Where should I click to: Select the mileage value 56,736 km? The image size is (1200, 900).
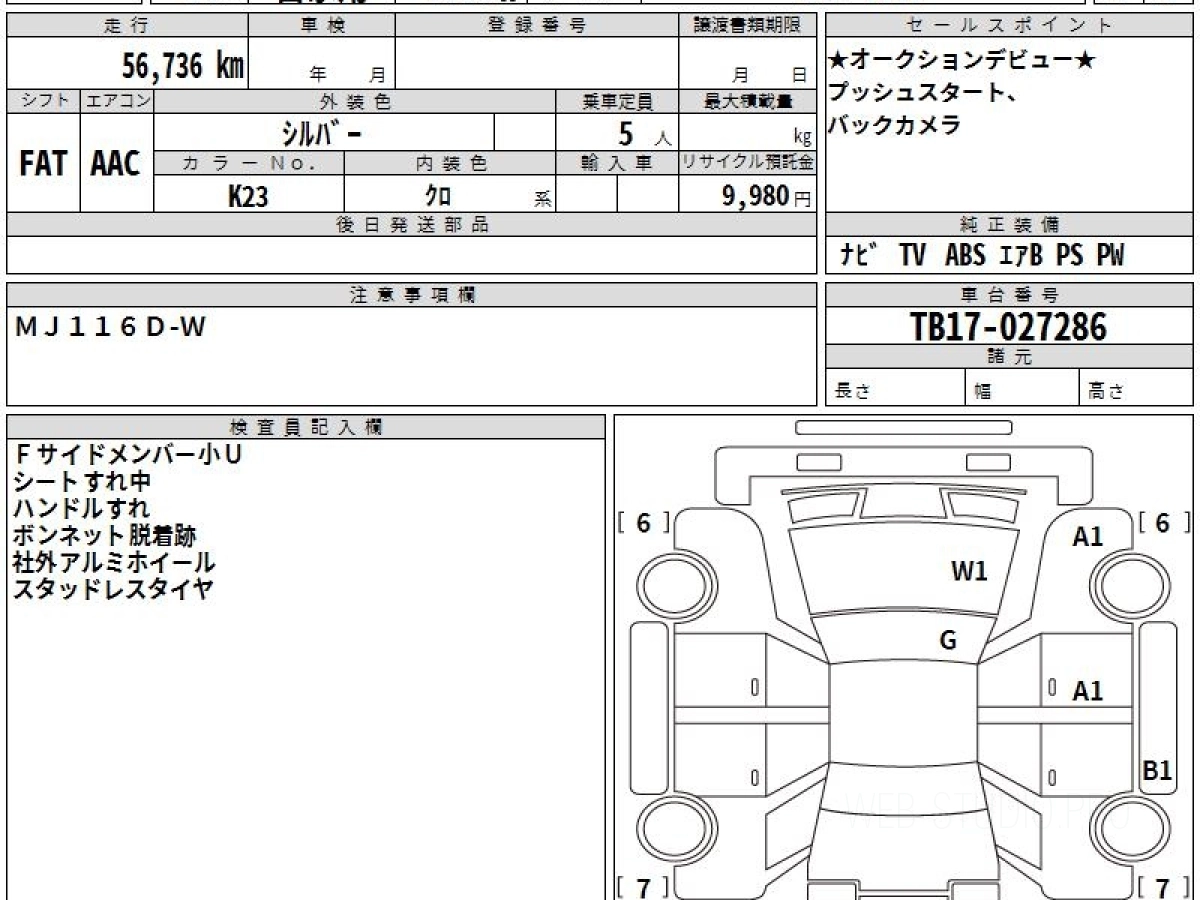point(183,66)
